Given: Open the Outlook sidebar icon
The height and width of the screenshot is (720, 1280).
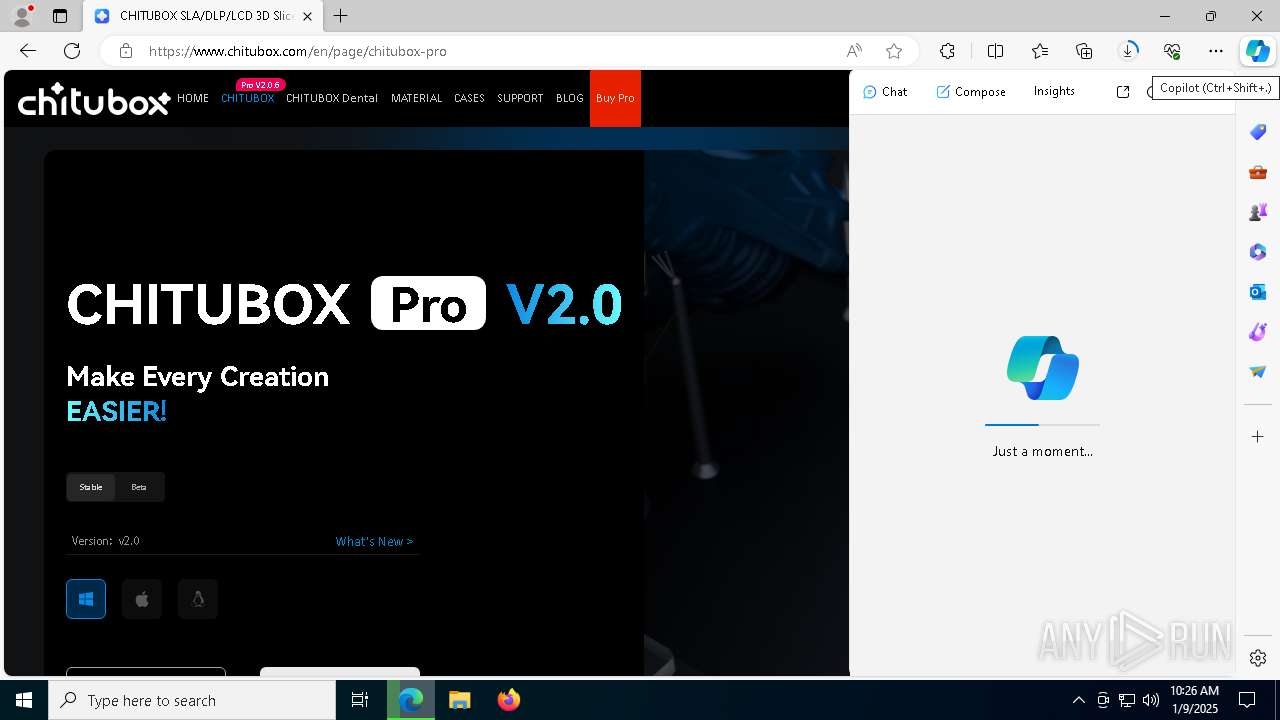Looking at the screenshot, I should (1258, 292).
